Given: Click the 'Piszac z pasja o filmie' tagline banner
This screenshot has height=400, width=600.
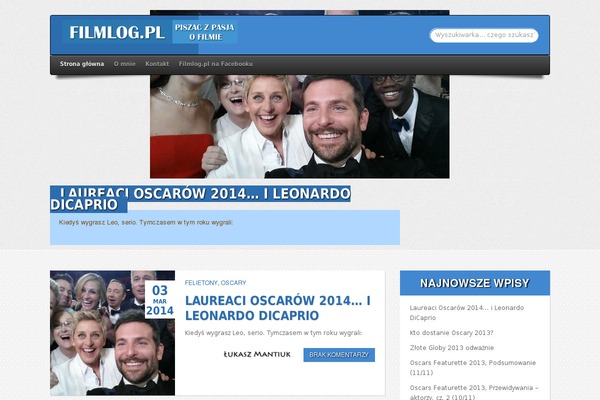Looking at the screenshot, I should coord(204,32).
